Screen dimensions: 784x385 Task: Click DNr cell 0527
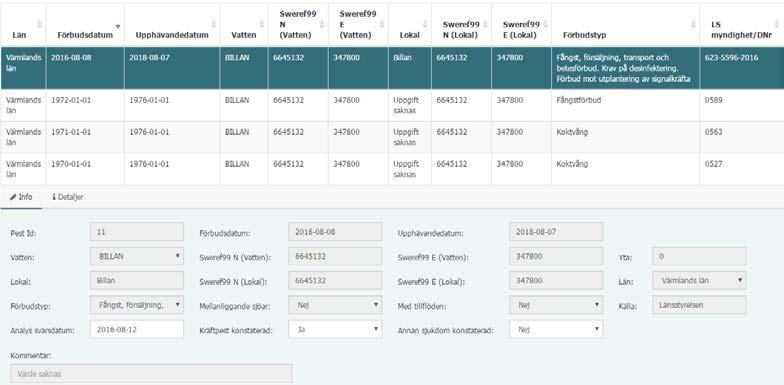(x=742, y=169)
